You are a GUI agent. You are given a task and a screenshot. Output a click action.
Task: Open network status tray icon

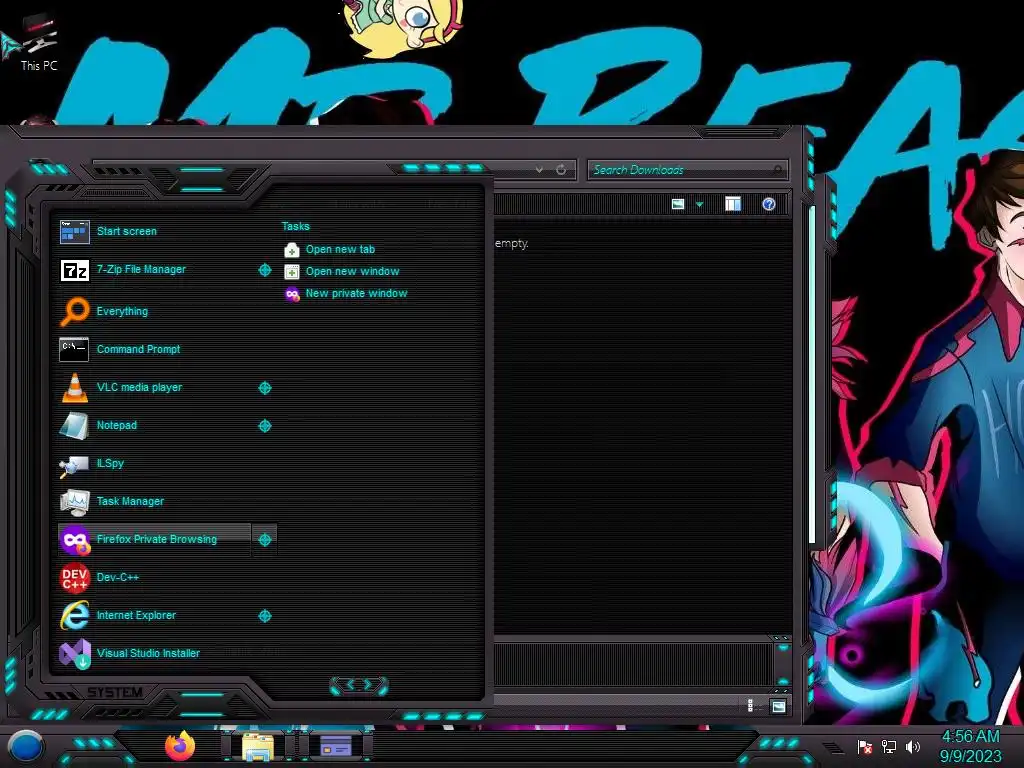889,746
